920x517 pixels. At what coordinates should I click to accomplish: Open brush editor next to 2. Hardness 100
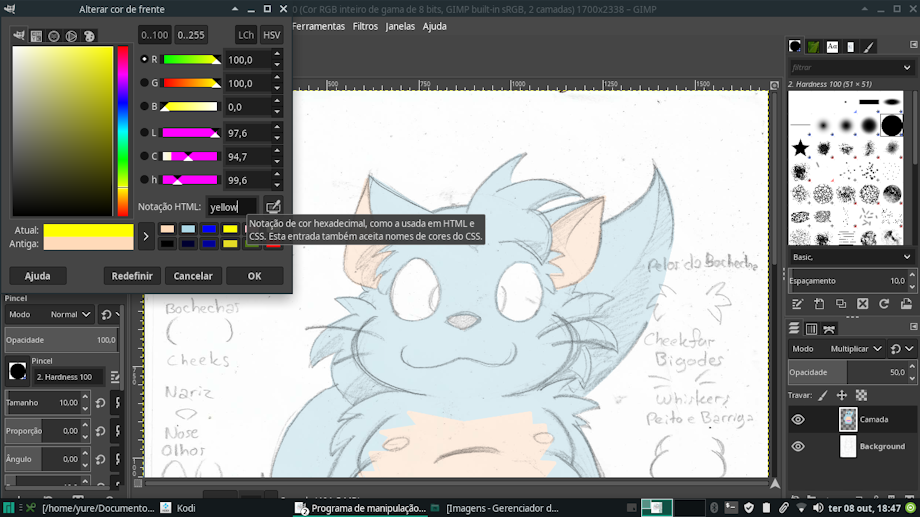[x=114, y=377]
